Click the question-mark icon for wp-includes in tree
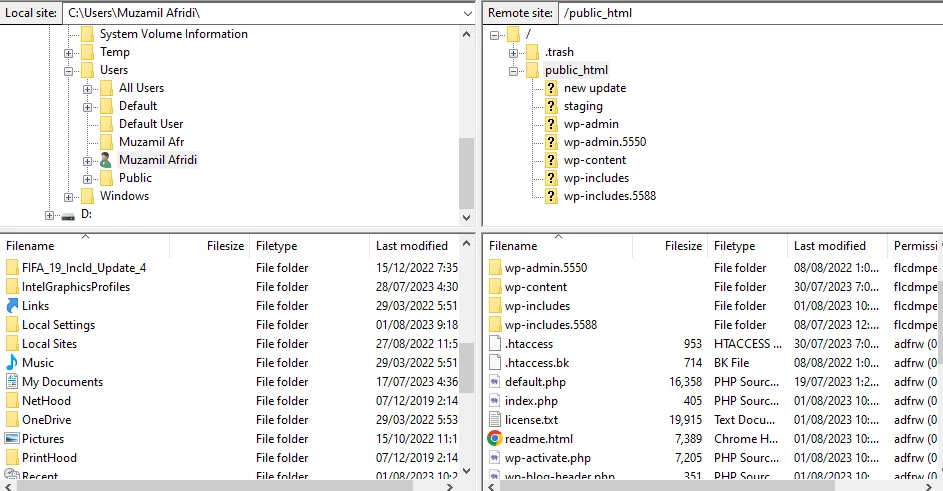The image size is (943, 491). point(551,178)
